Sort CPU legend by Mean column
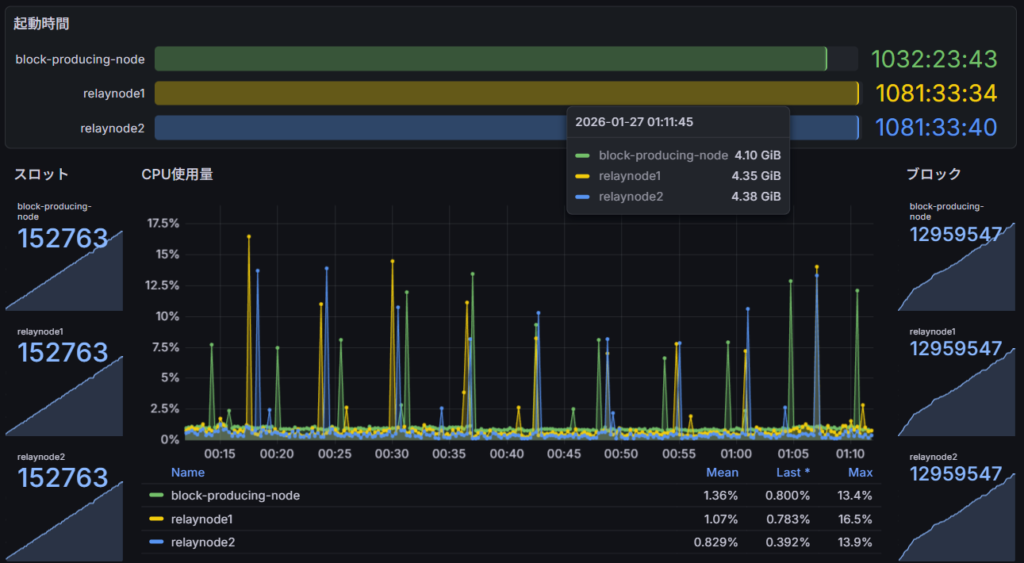 722,472
